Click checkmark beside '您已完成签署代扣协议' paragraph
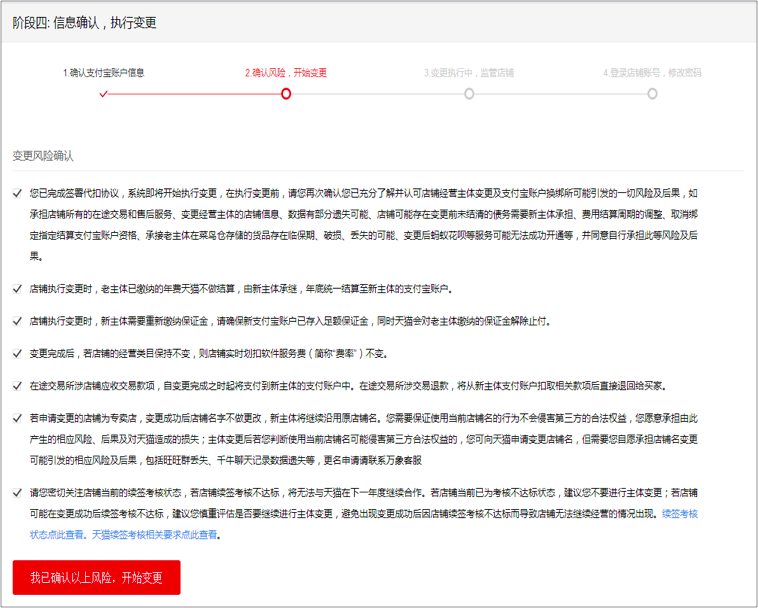Viewport: 758px width, 608px height. pos(17,192)
